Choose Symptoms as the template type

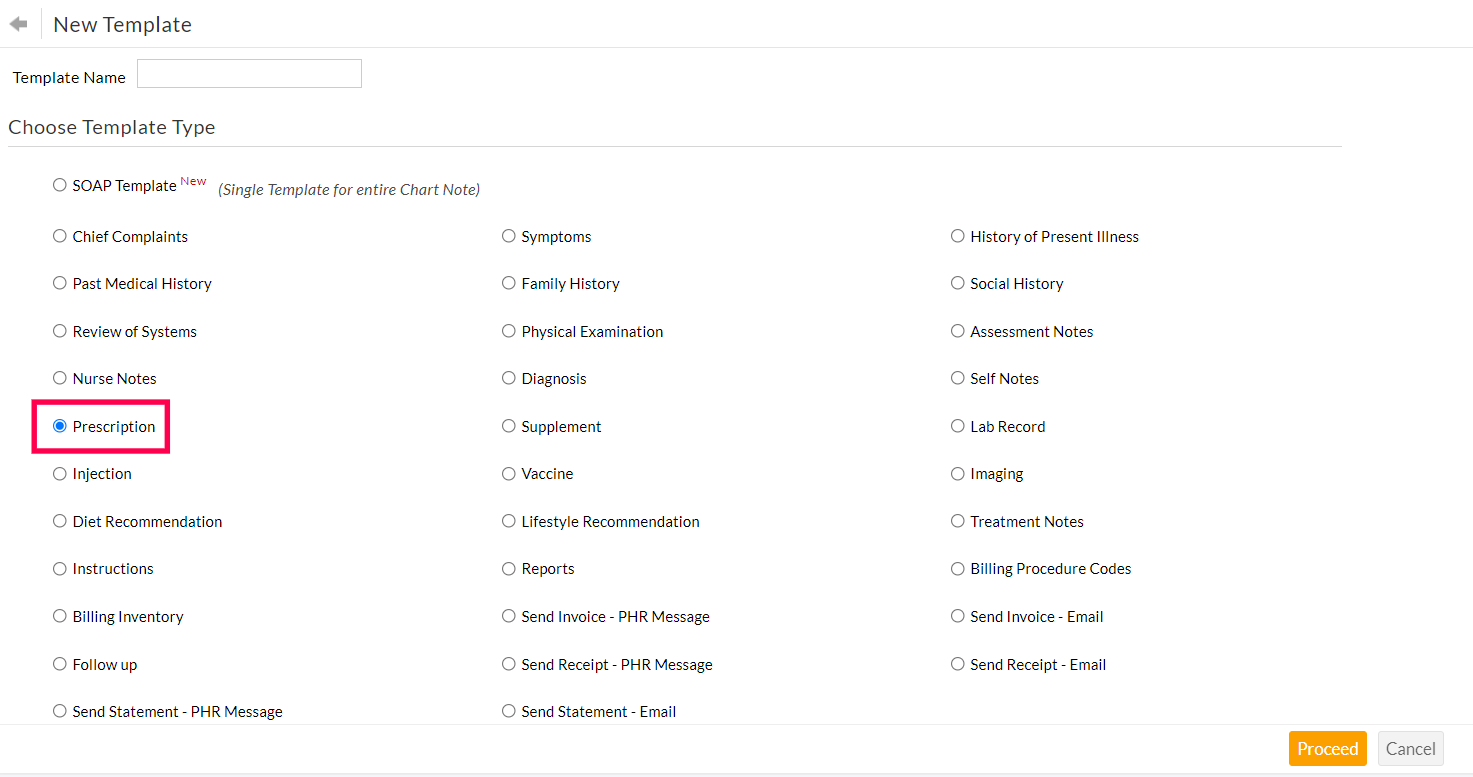click(508, 236)
